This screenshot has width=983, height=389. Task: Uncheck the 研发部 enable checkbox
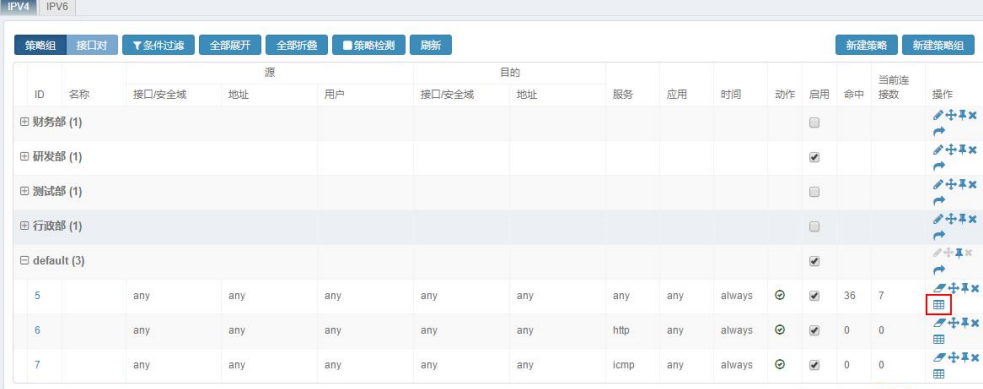pos(814,157)
